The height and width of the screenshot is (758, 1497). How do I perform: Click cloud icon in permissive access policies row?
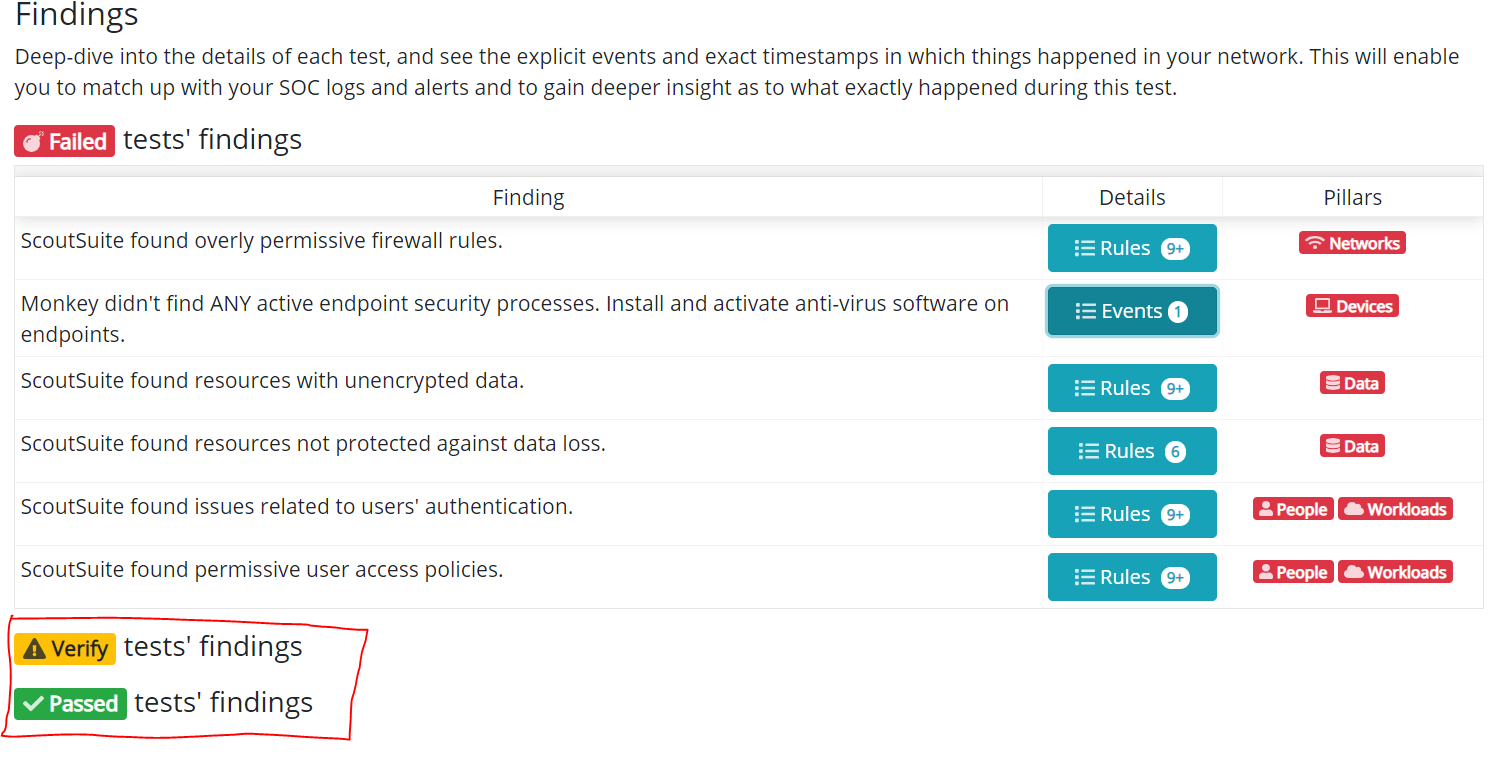click(1353, 572)
